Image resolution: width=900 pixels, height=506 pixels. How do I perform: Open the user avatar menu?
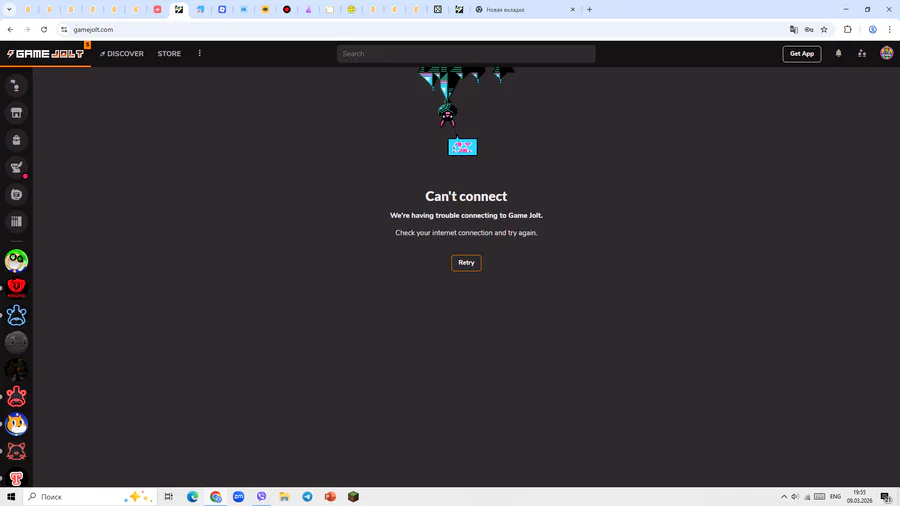[887, 53]
